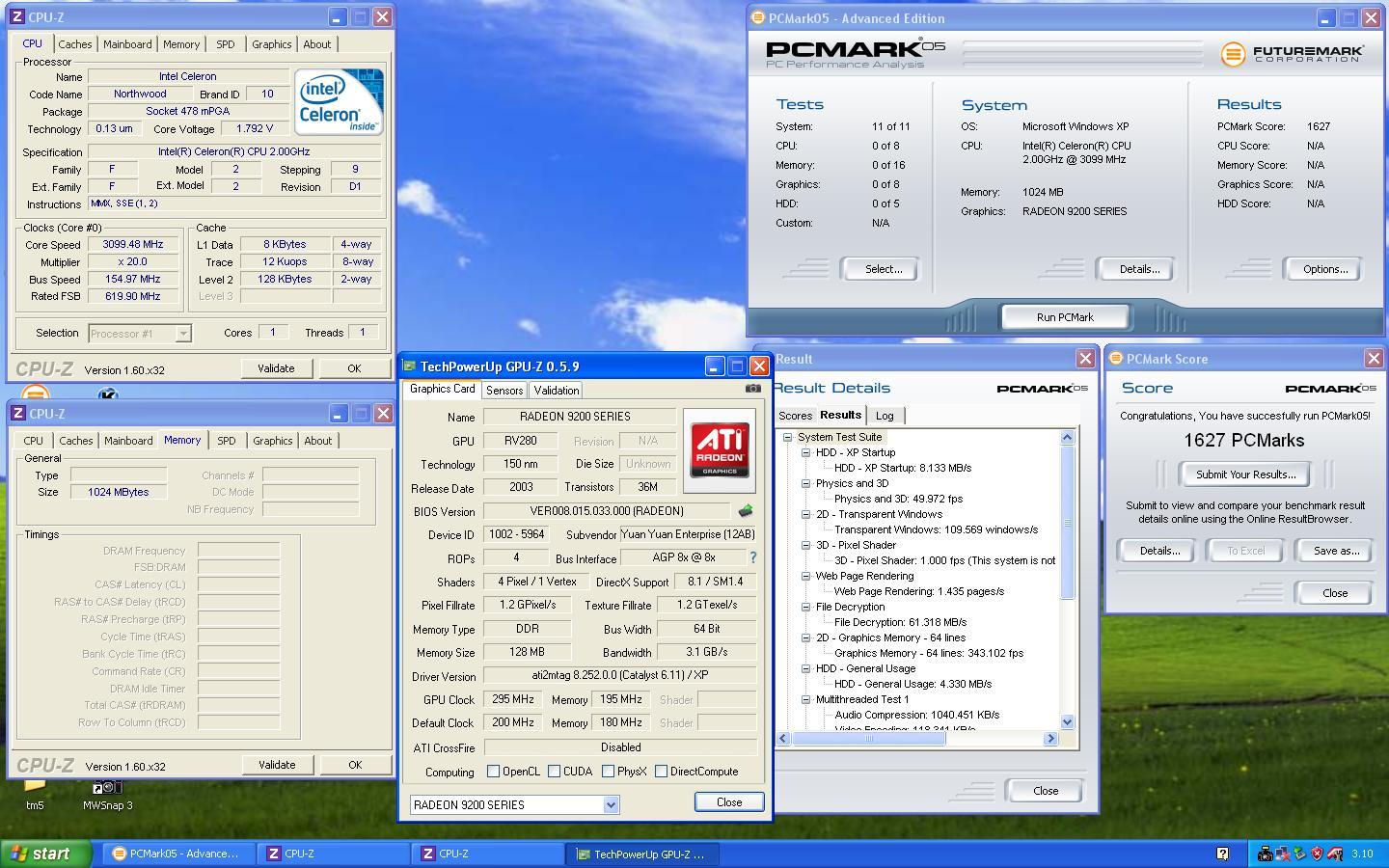Click Submit Your Results button
The height and width of the screenshot is (868, 1389).
click(1245, 475)
